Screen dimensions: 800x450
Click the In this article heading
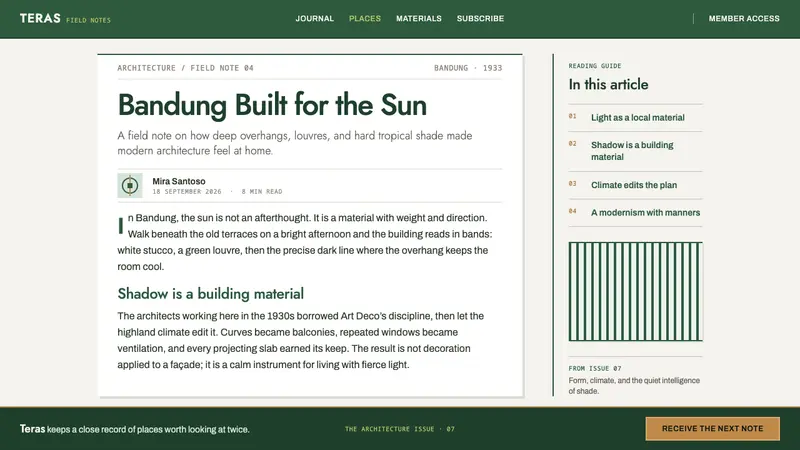(x=608, y=84)
